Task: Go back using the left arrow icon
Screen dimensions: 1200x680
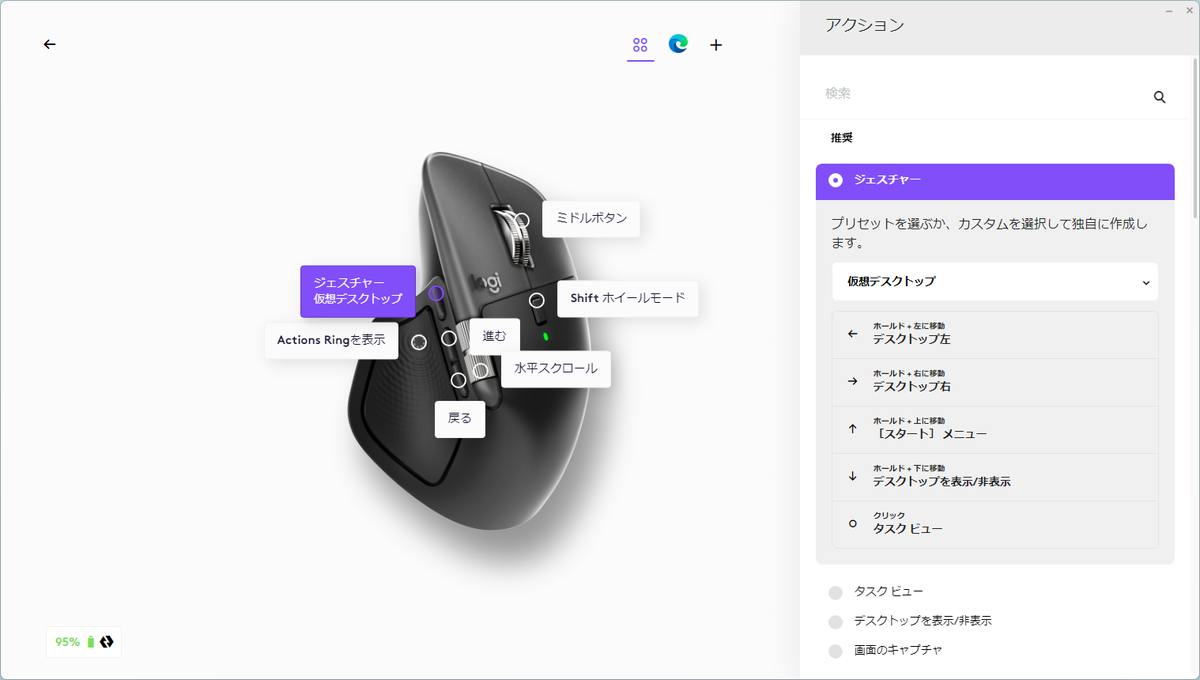Action: (x=50, y=44)
